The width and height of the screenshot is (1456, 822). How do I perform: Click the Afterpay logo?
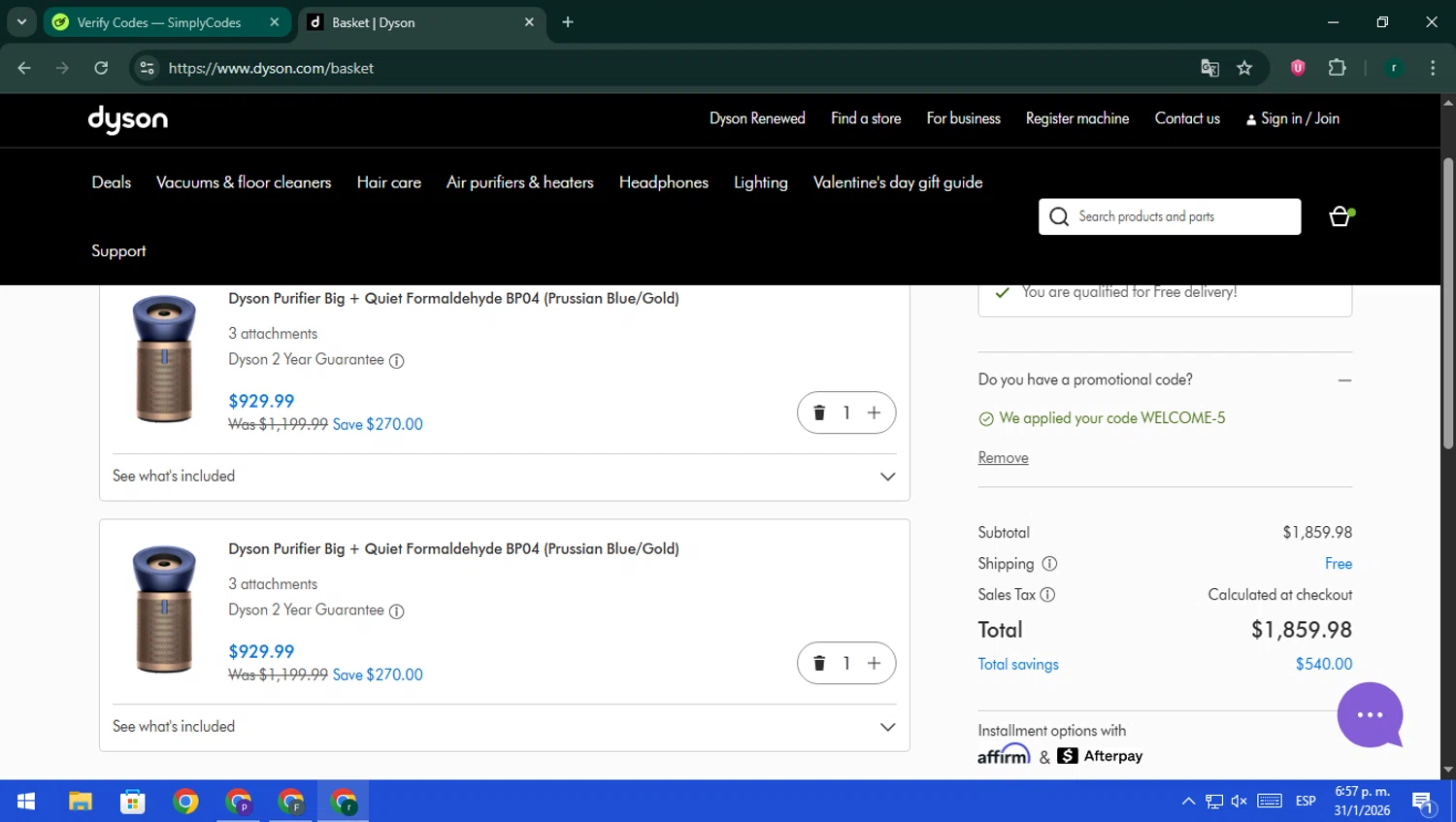(x=1100, y=756)
